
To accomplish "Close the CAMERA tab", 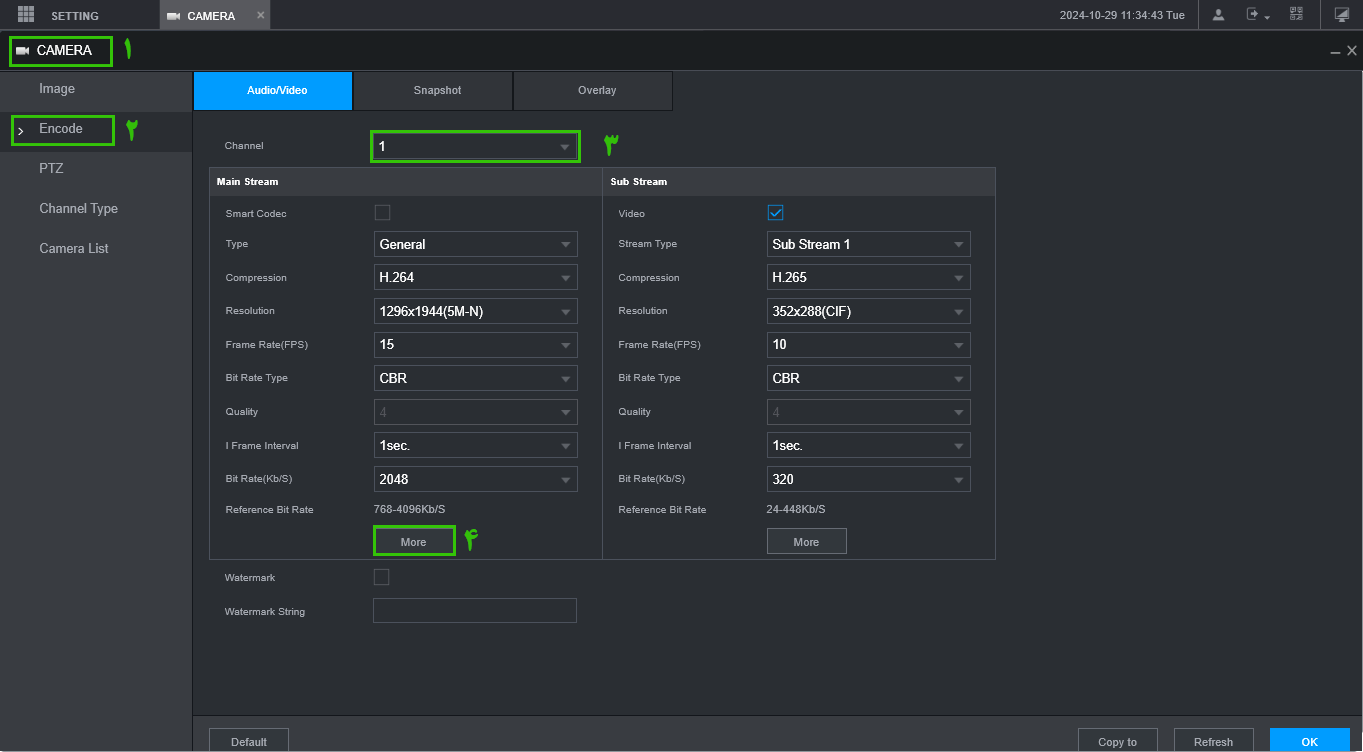I will tap(261, 15).
